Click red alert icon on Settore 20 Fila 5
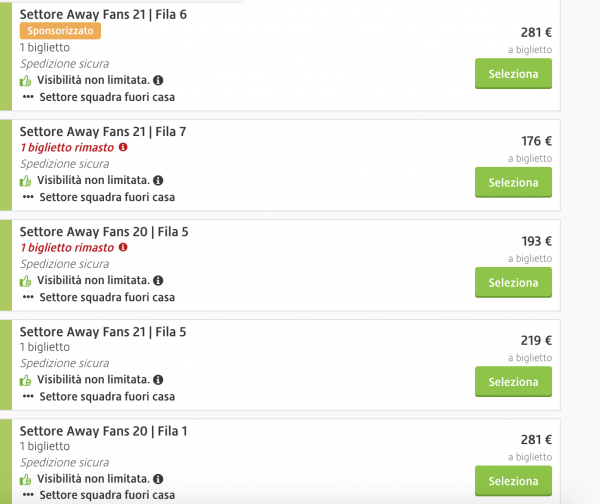 pos(123,247)
